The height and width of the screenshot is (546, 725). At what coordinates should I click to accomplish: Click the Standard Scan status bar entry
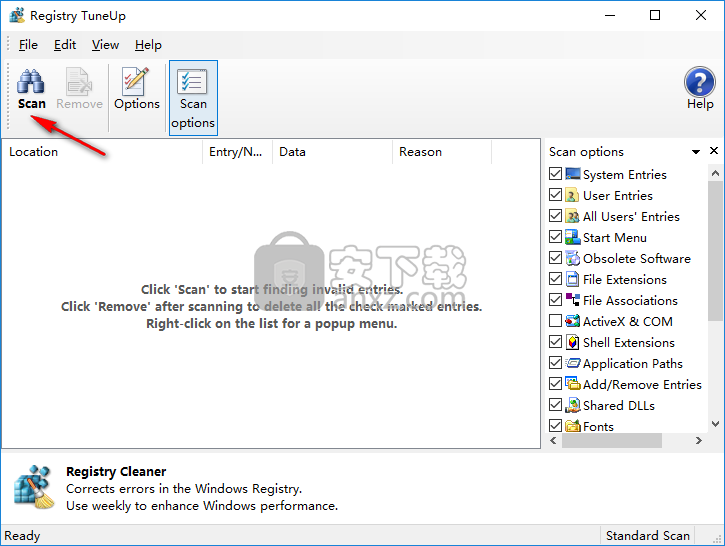point(647,535)
